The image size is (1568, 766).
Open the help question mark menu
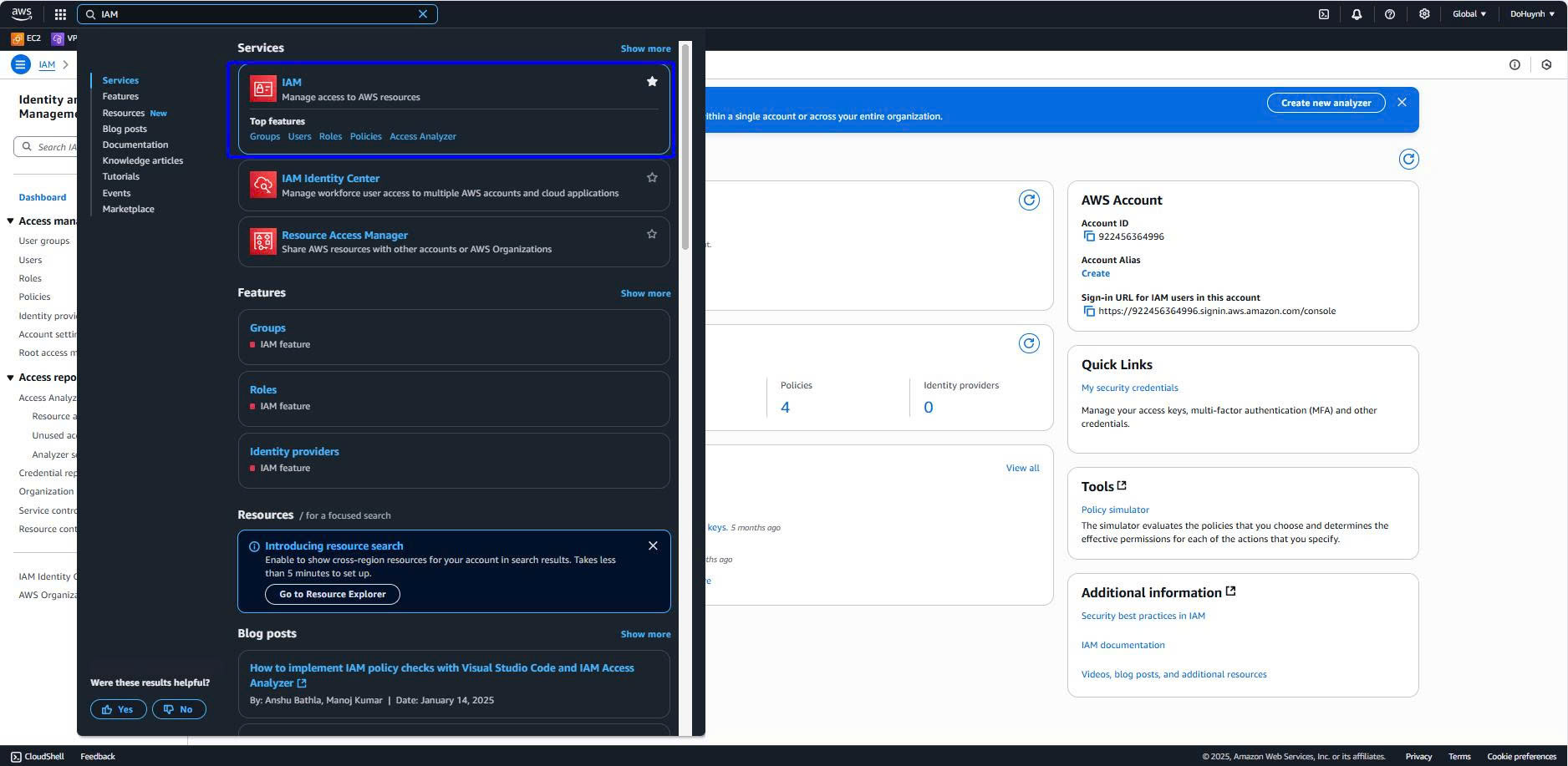click(x=1390, y=14)
